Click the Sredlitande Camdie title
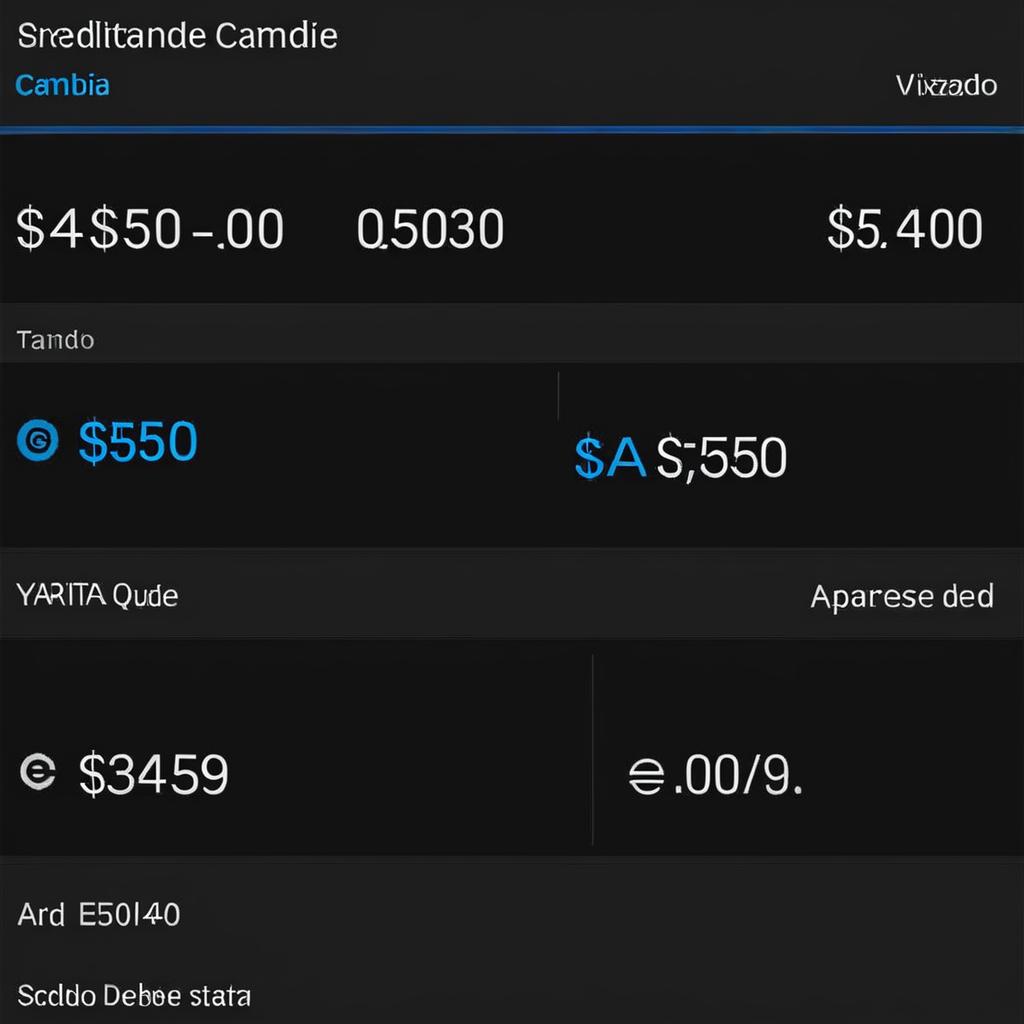Image resolution: width=1024 pixels, height=1024 pixels. point(177,35)
